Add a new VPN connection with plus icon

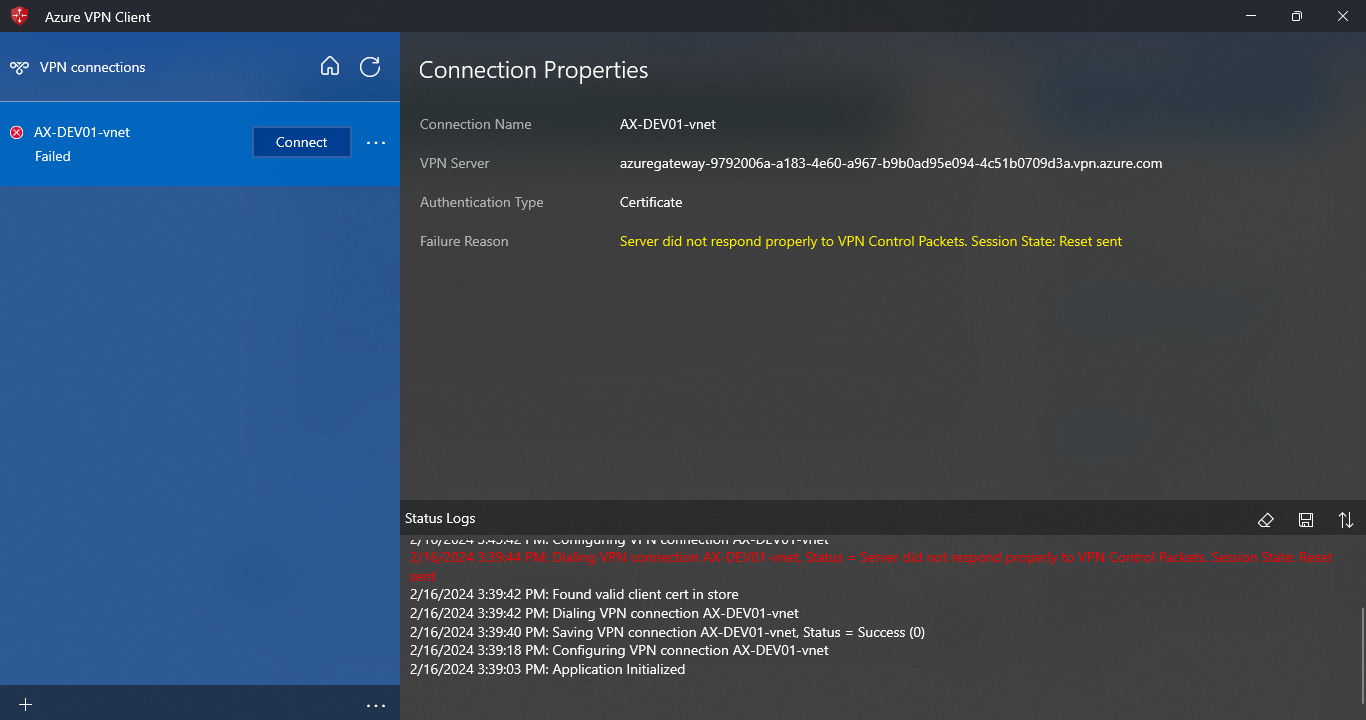point(26,705)
